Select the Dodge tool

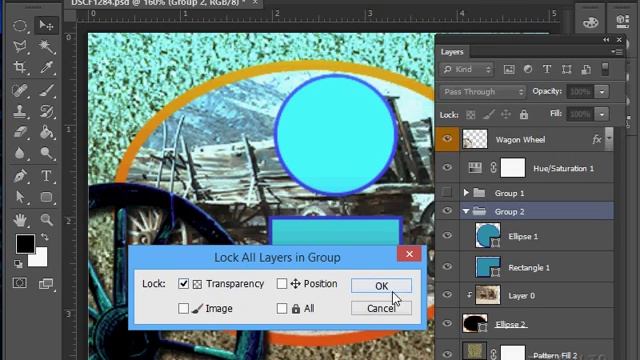(x=46, y=153)
